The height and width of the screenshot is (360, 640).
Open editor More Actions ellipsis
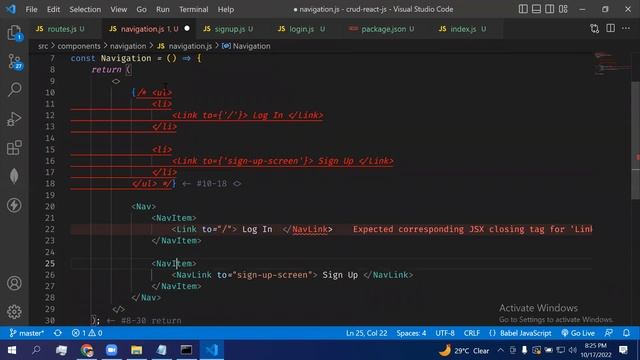click(626, 29)
